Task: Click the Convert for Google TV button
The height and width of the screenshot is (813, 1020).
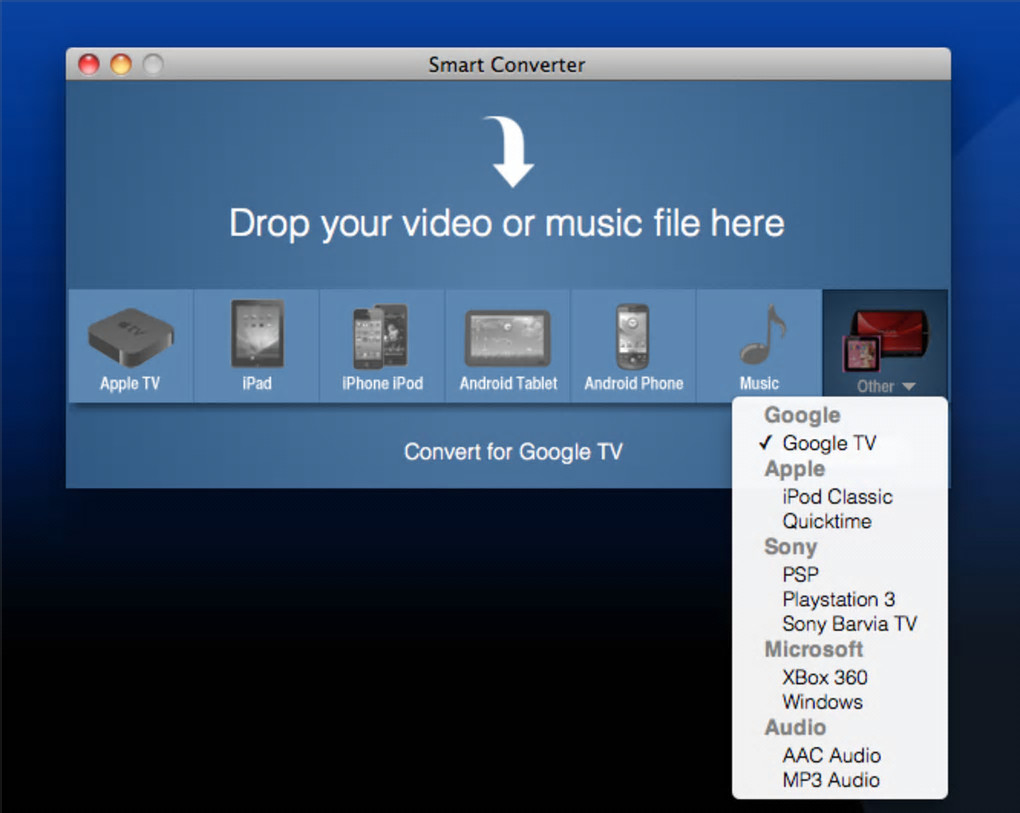Action: [x=513, y=451]
